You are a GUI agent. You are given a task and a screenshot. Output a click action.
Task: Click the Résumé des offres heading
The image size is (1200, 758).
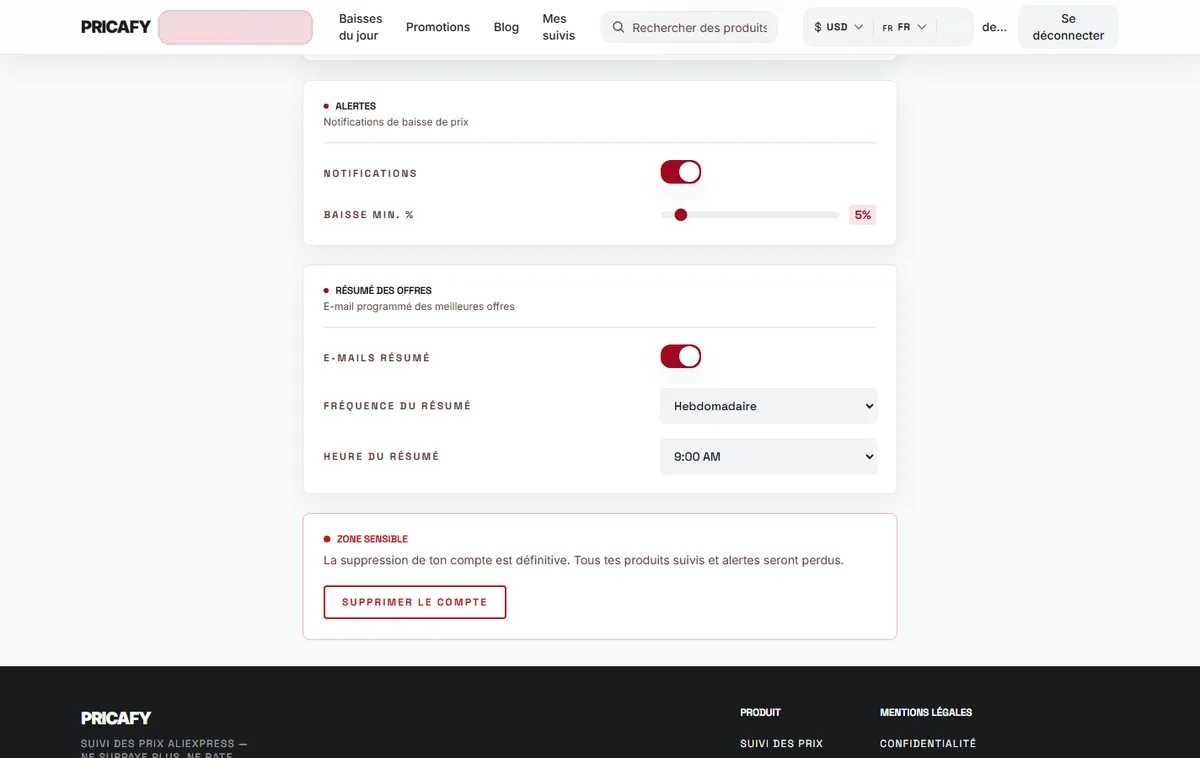(384, 290)
